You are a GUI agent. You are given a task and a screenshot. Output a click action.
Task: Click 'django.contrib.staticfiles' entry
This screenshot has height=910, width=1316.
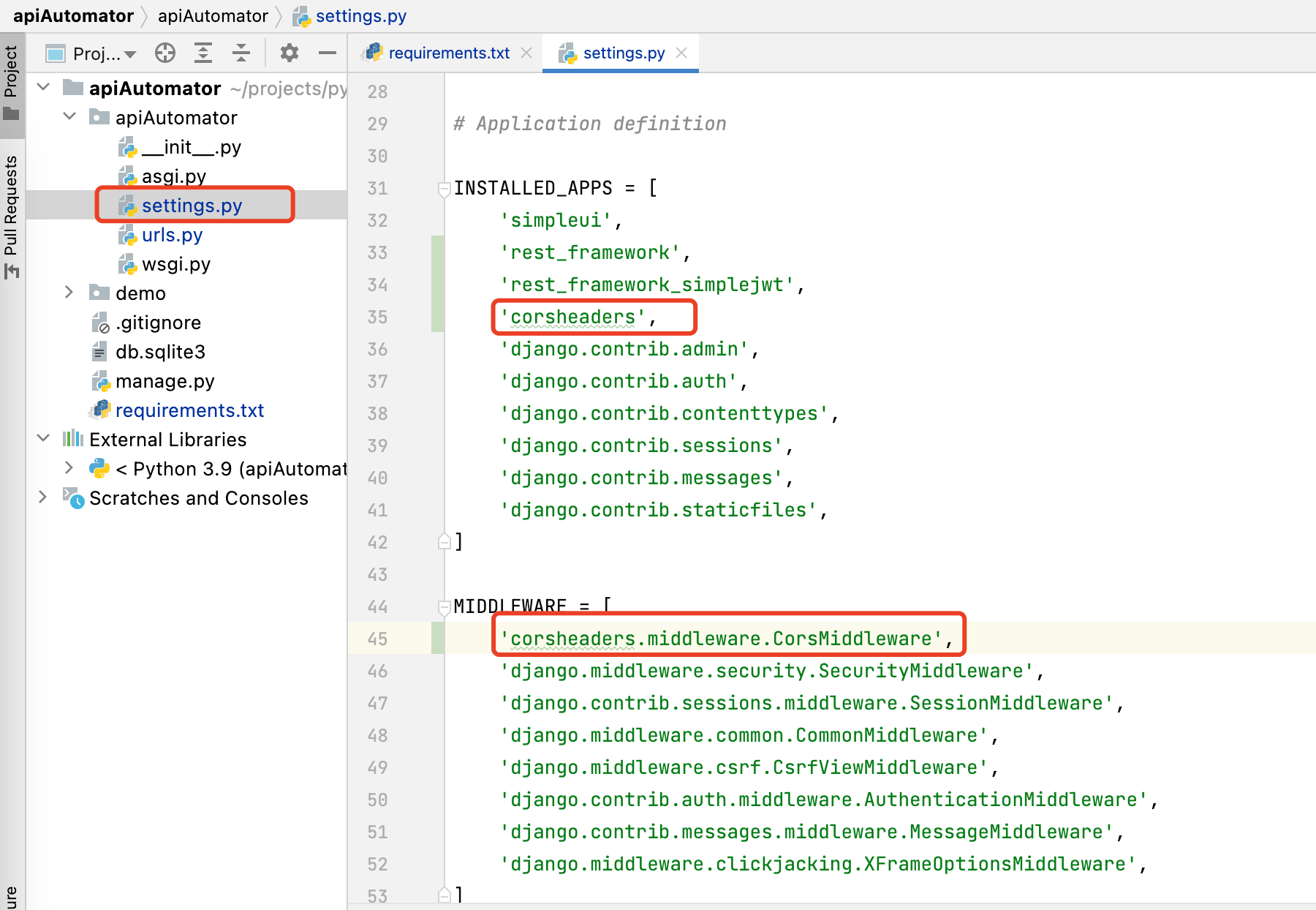coord(659,510)
